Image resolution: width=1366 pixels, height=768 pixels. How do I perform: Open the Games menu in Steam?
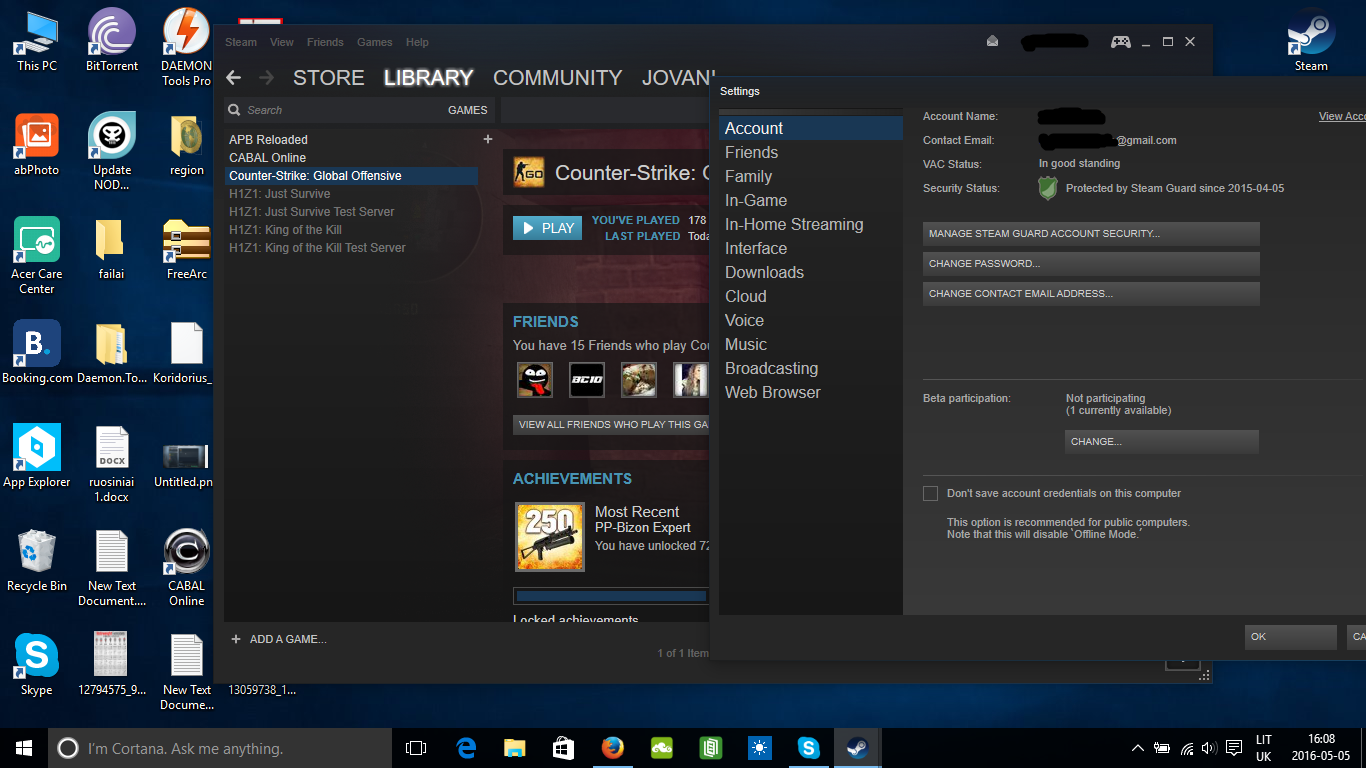coord(375,42)
